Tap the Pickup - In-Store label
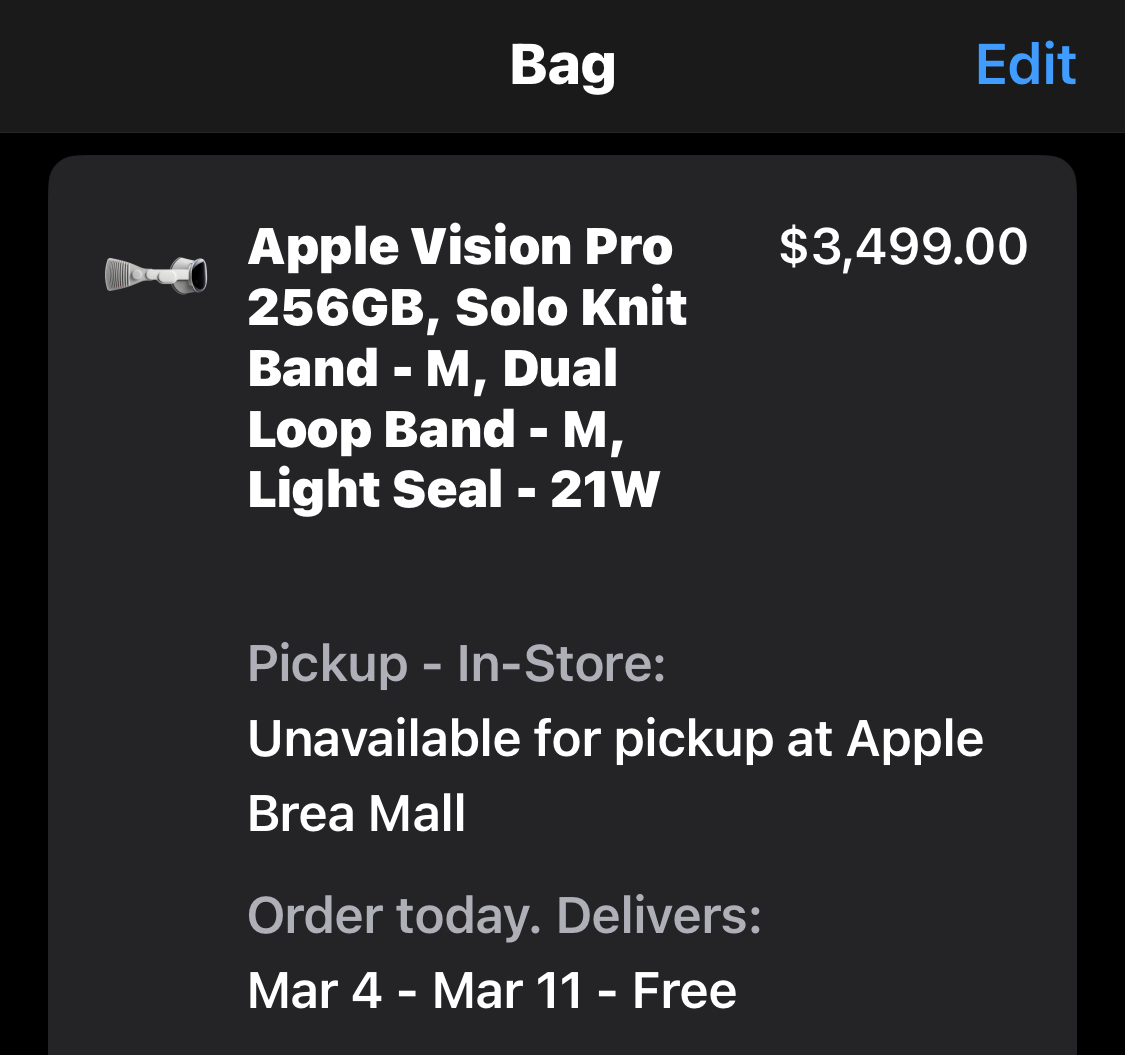 pos(456,663)
